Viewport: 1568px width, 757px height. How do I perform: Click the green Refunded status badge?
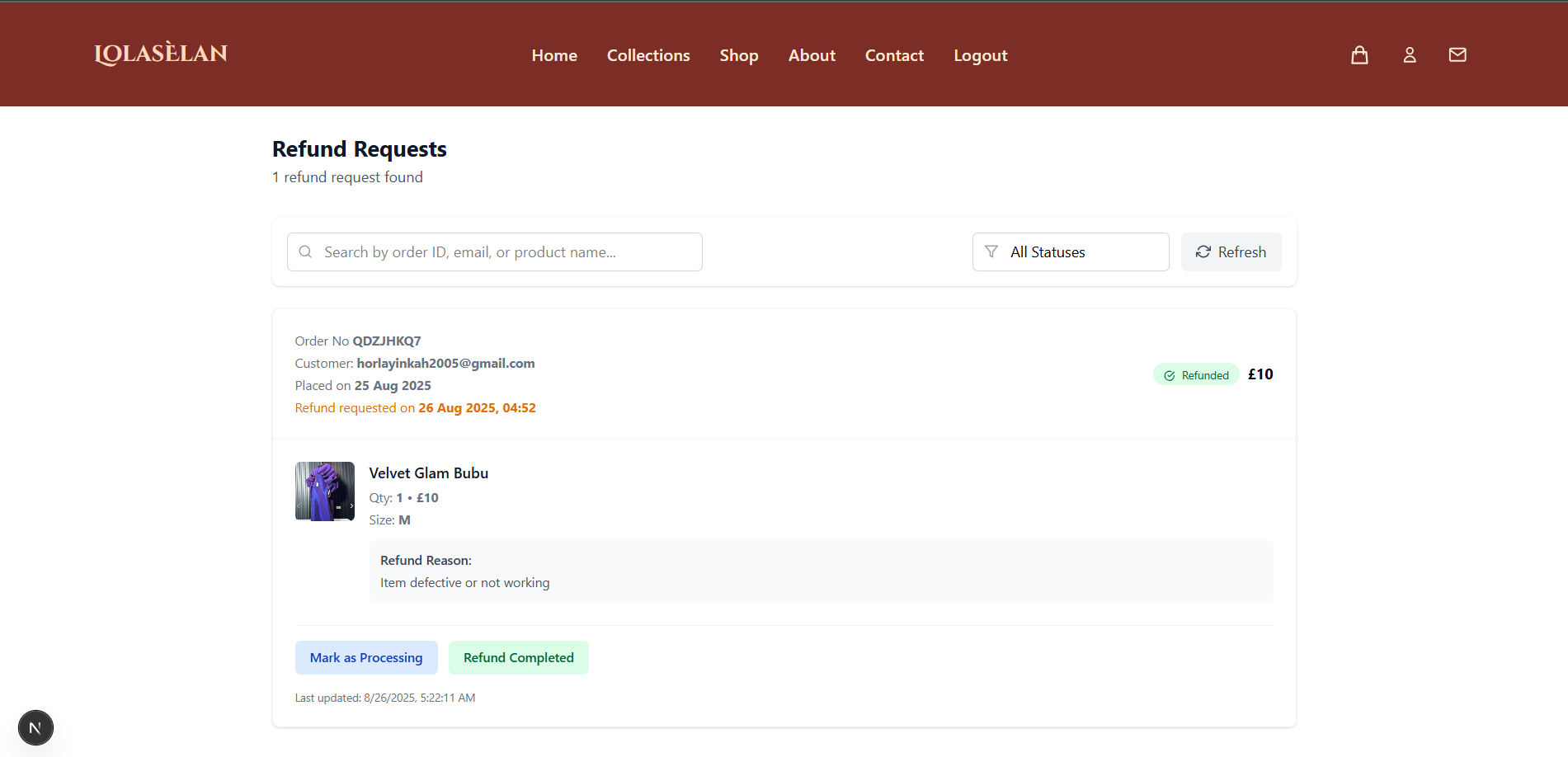pyautogui.click(x=1196, y=375)
